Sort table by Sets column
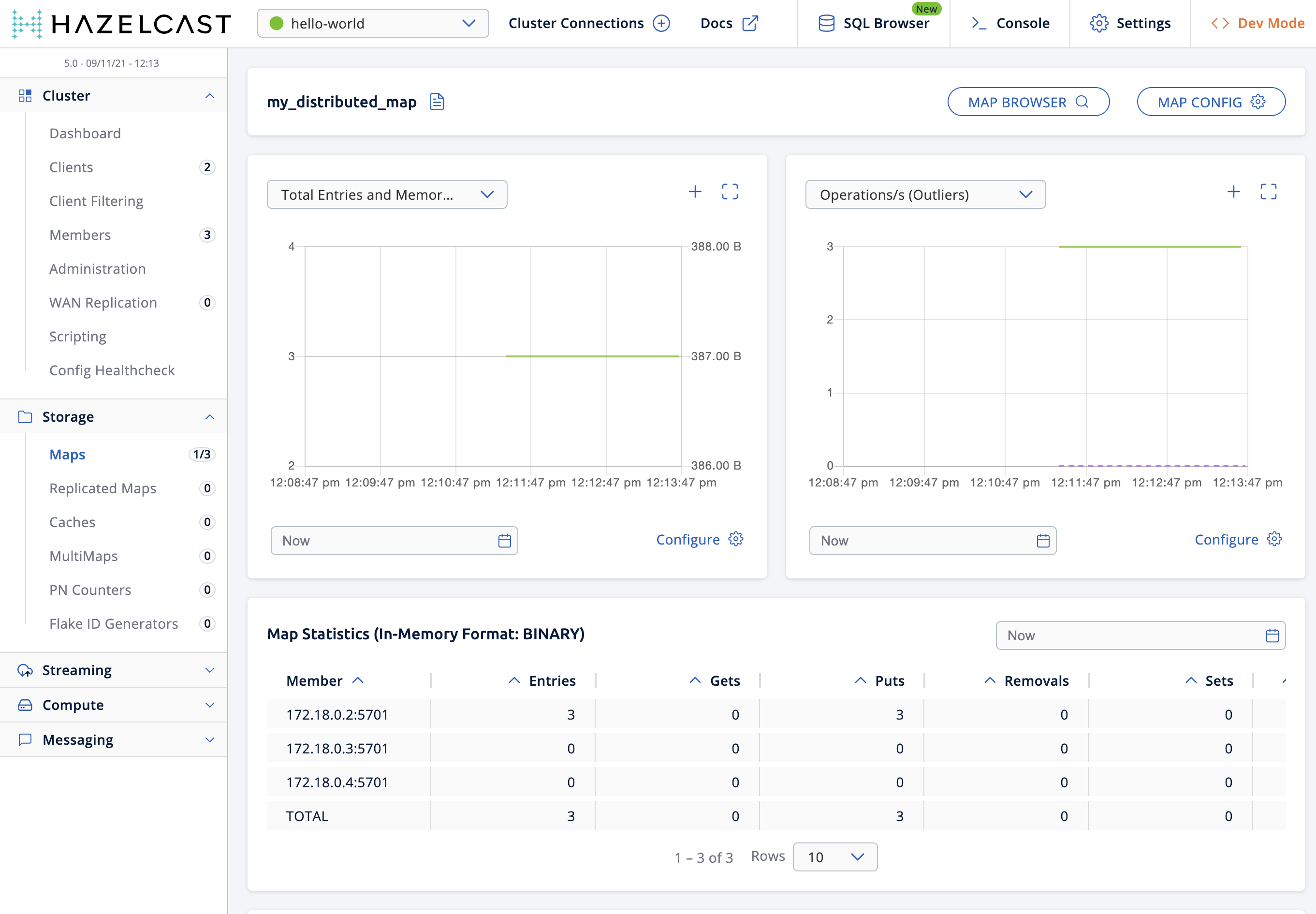 click(x=1209, y=680)
